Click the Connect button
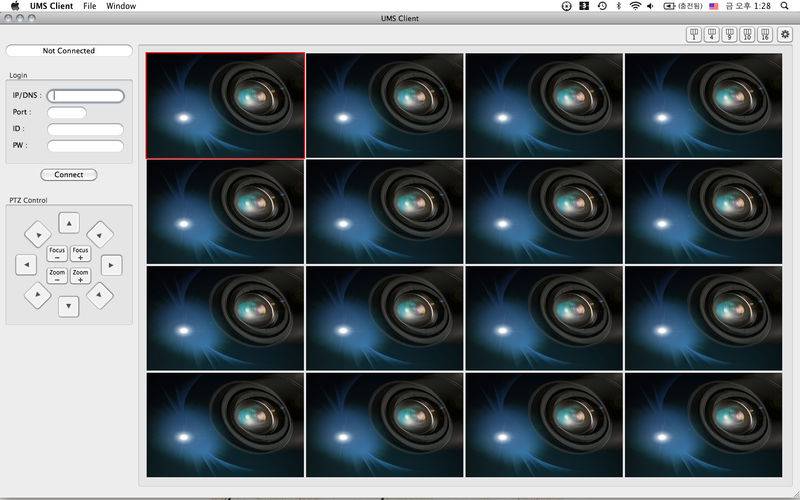The height and width of the screenshot is (500, 800). coord(69,174)
